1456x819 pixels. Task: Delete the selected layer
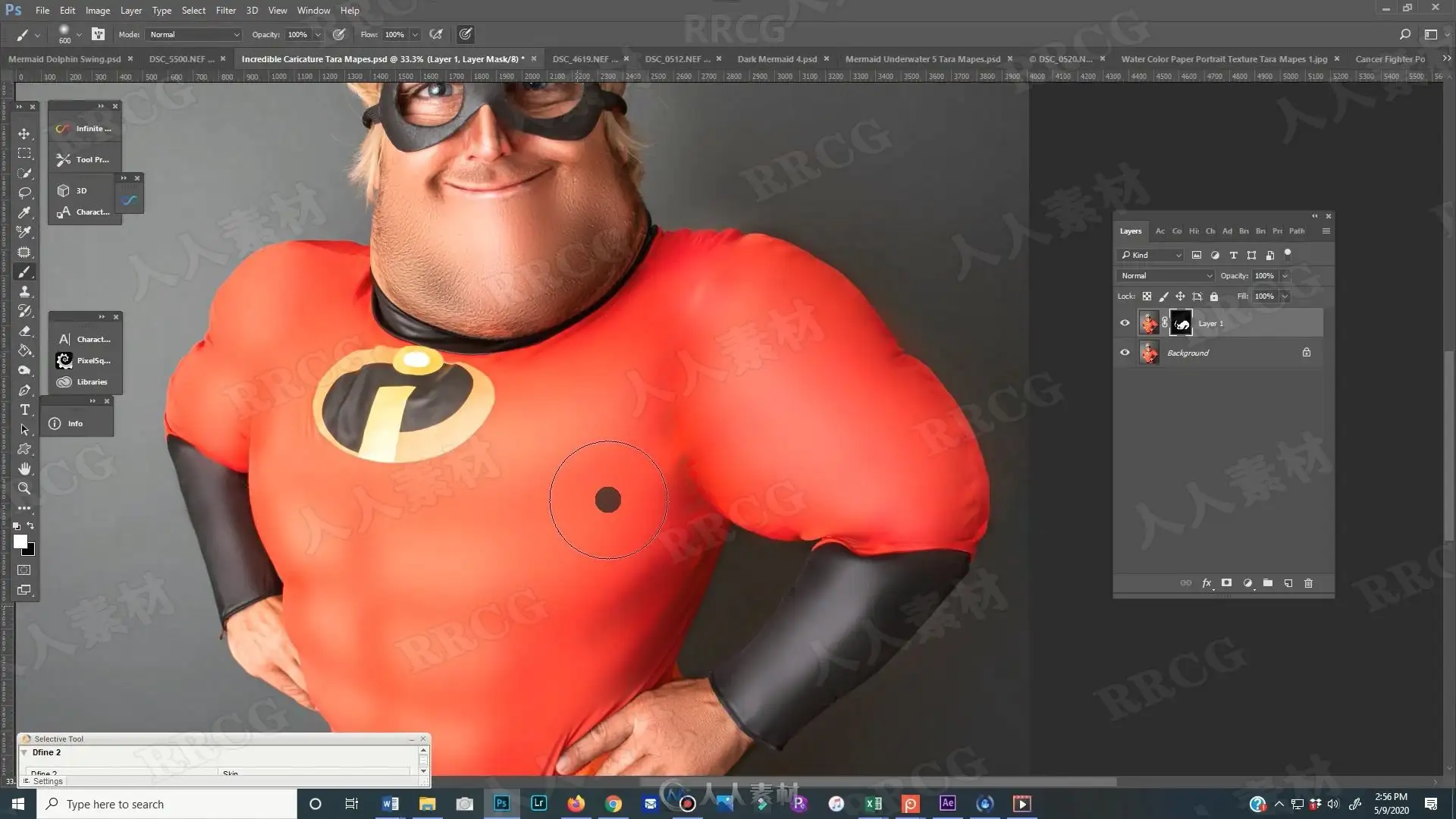[x=1308, y=583]
